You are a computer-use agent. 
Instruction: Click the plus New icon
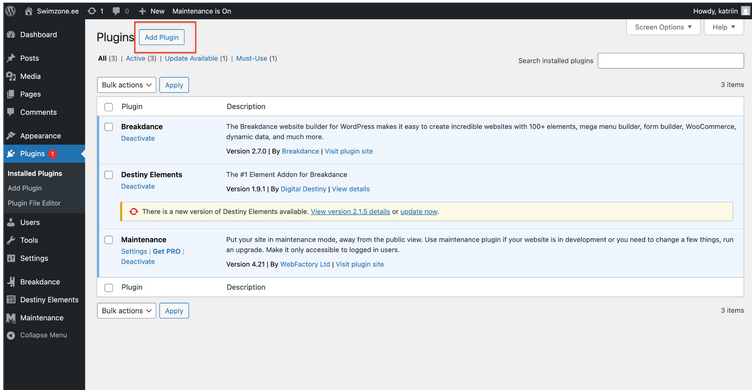point(142,11)
